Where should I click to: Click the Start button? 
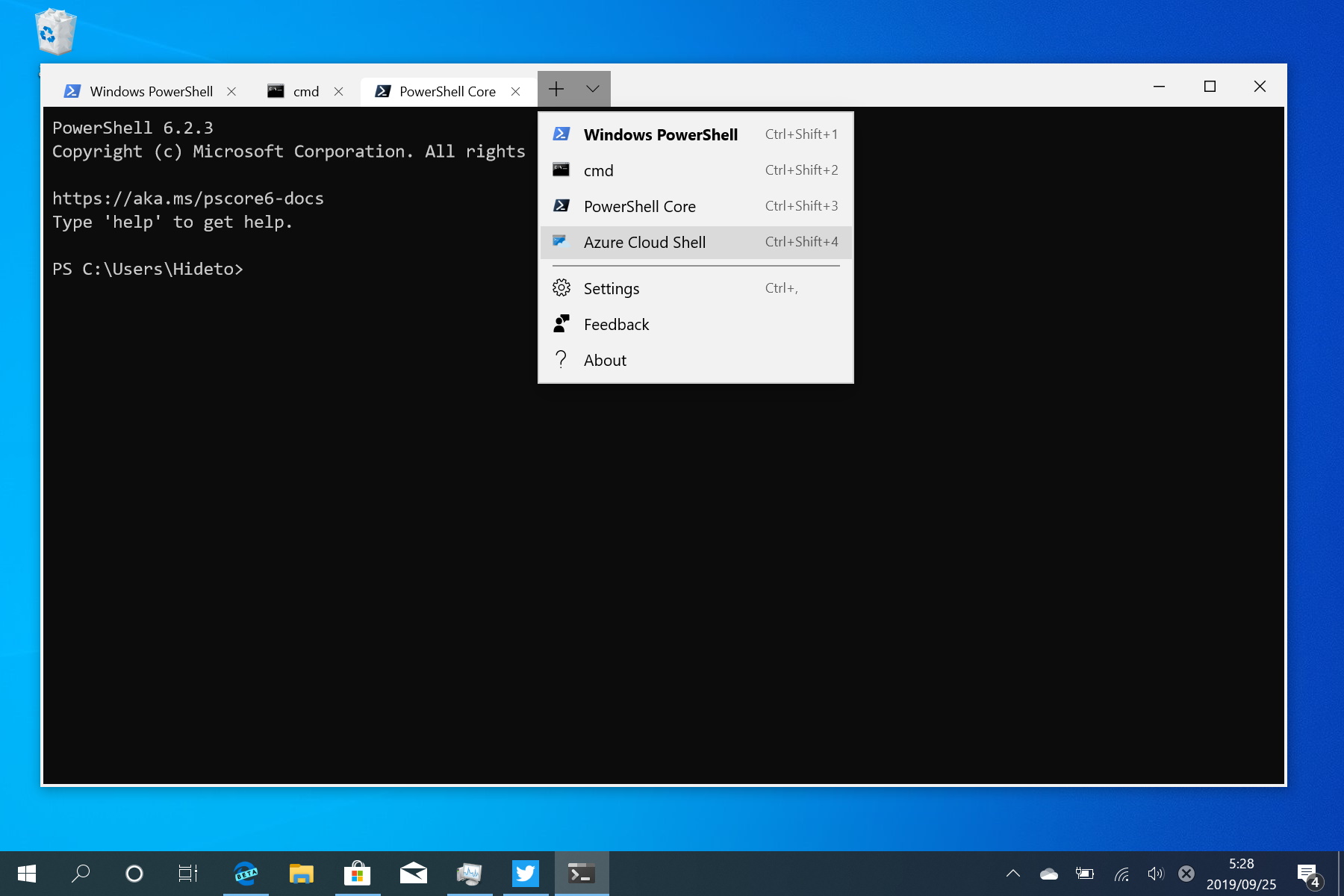tap(25, 873)
